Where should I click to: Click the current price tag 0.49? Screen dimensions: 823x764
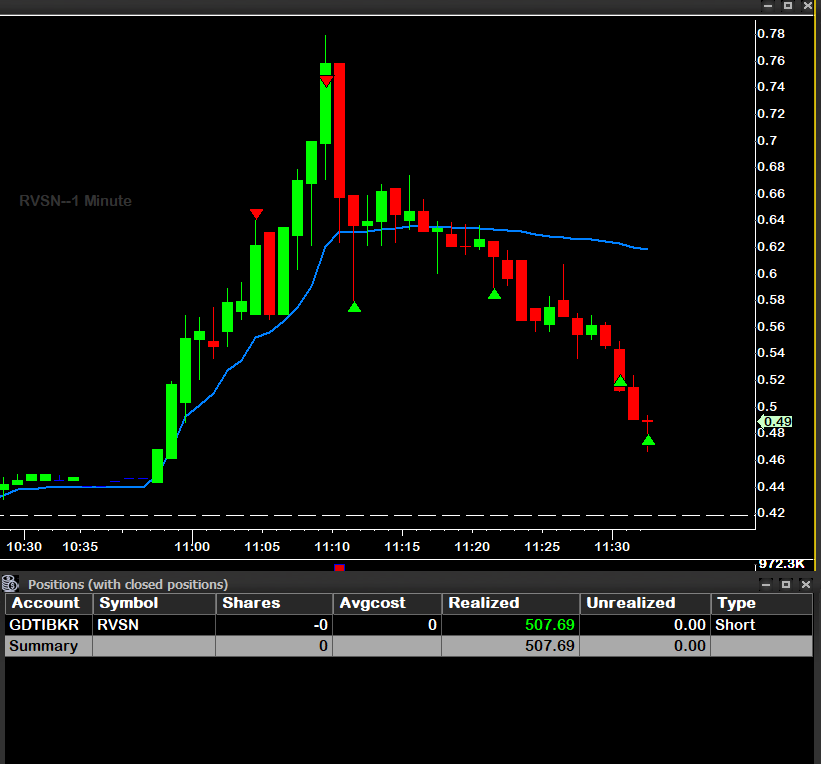coord(776,421)
